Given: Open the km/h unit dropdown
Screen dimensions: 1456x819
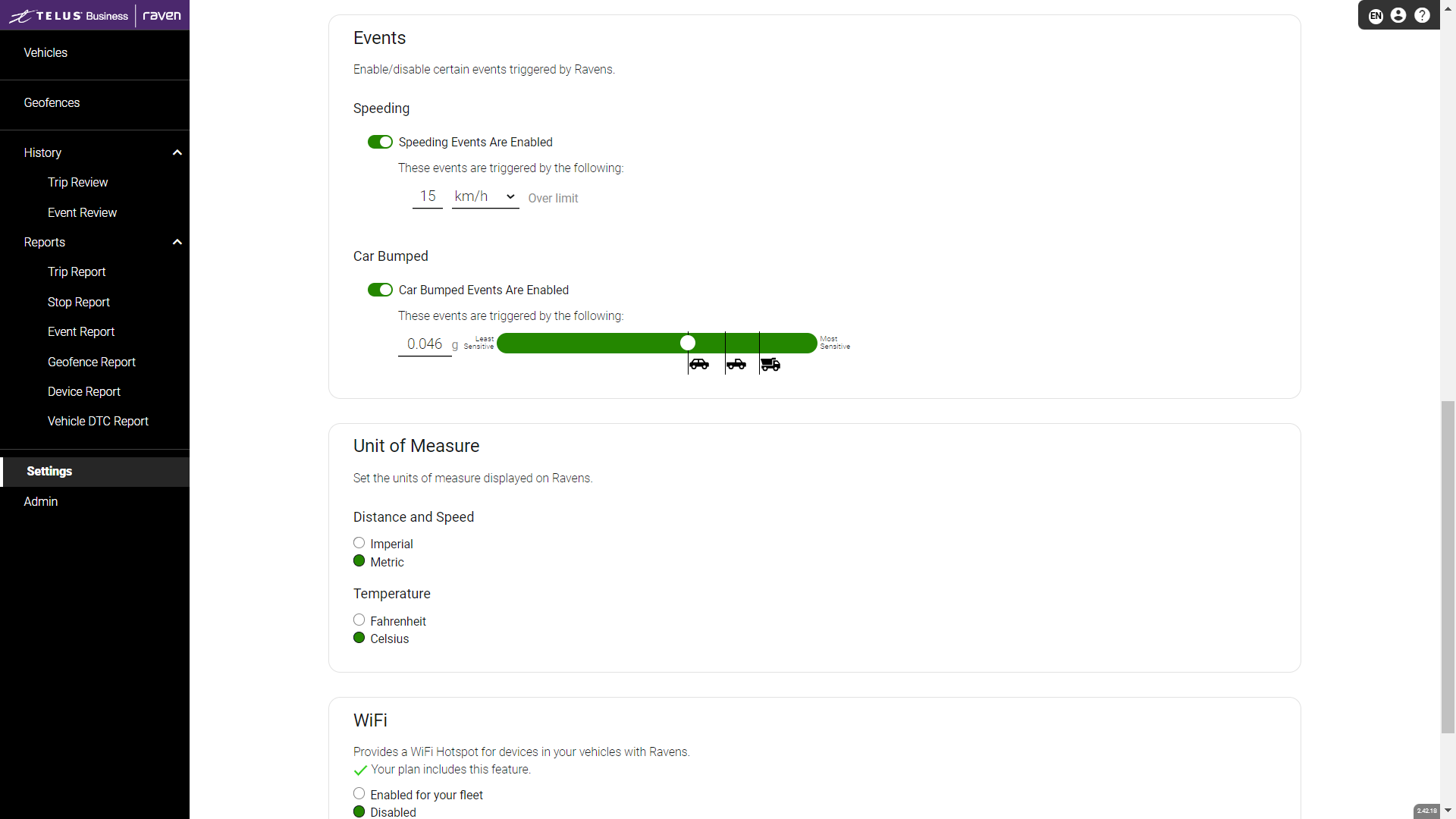Looking at the screenshot, I should coord(483,196).
